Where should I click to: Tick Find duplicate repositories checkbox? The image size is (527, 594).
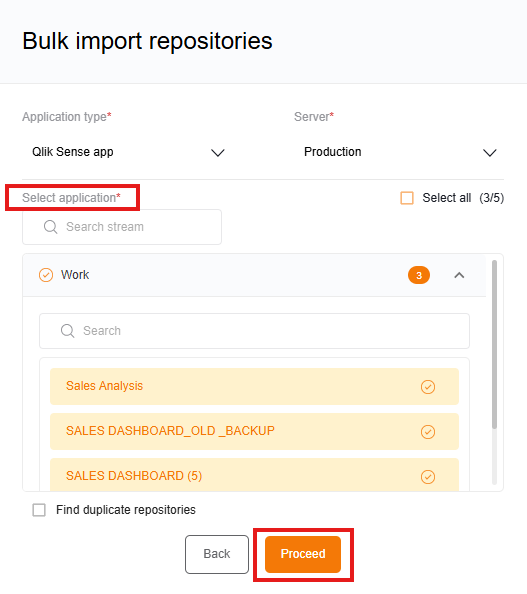pyautogui.click(x=39, y=510)
